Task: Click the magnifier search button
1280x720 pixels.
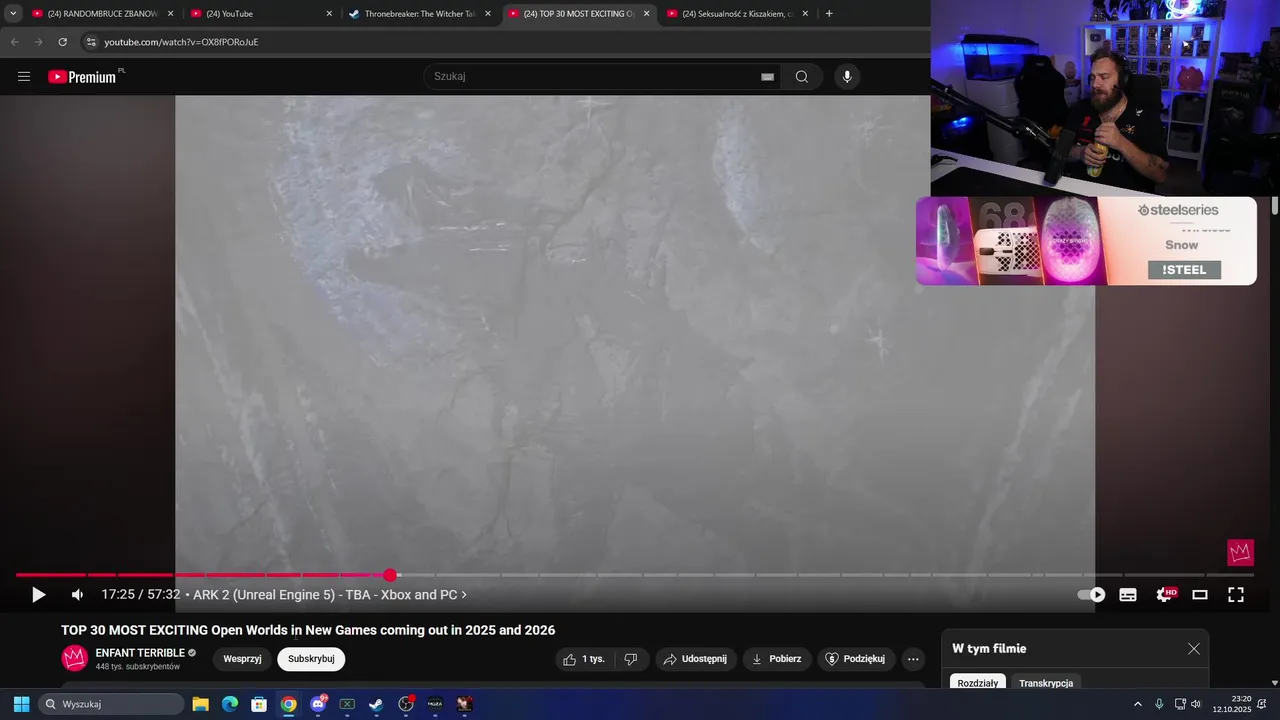Action: [802, 77]
